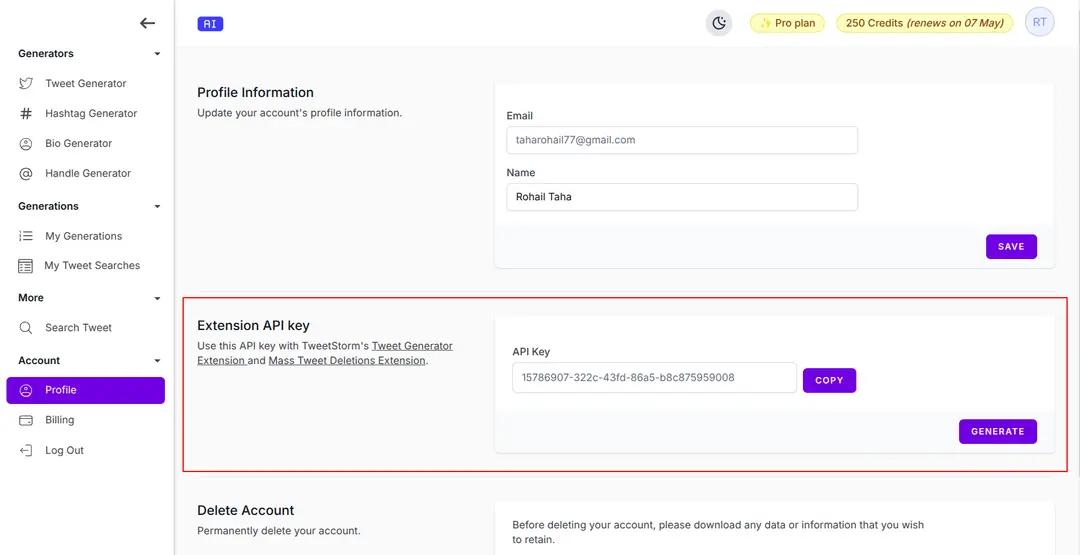Open Mass Tweet Deletions Extension link

tap(346, 361)
